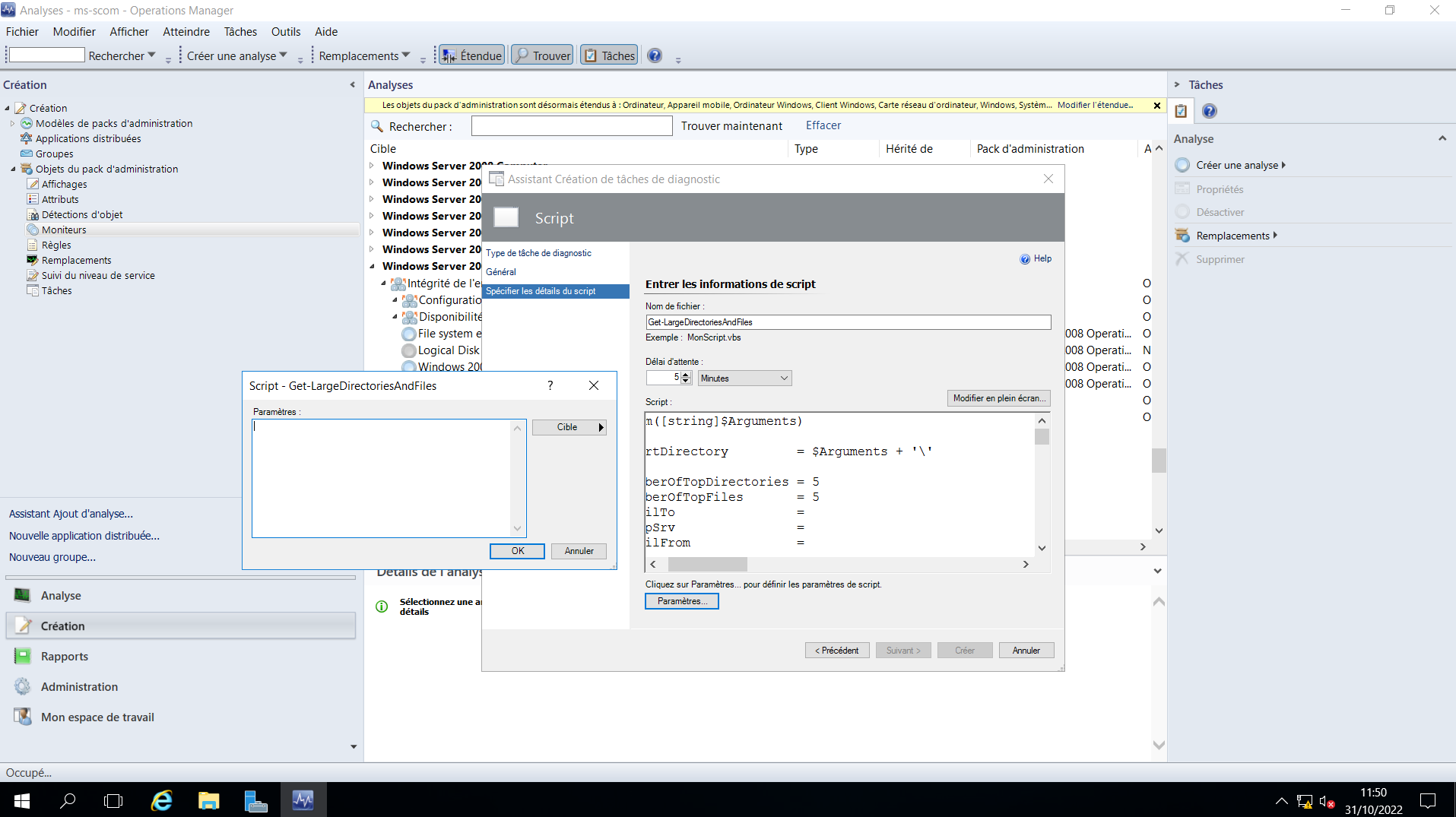Viewport: 1456px width, 817px height.
Task: Click the Trouver toolbar icon
Action: point(541,54)
